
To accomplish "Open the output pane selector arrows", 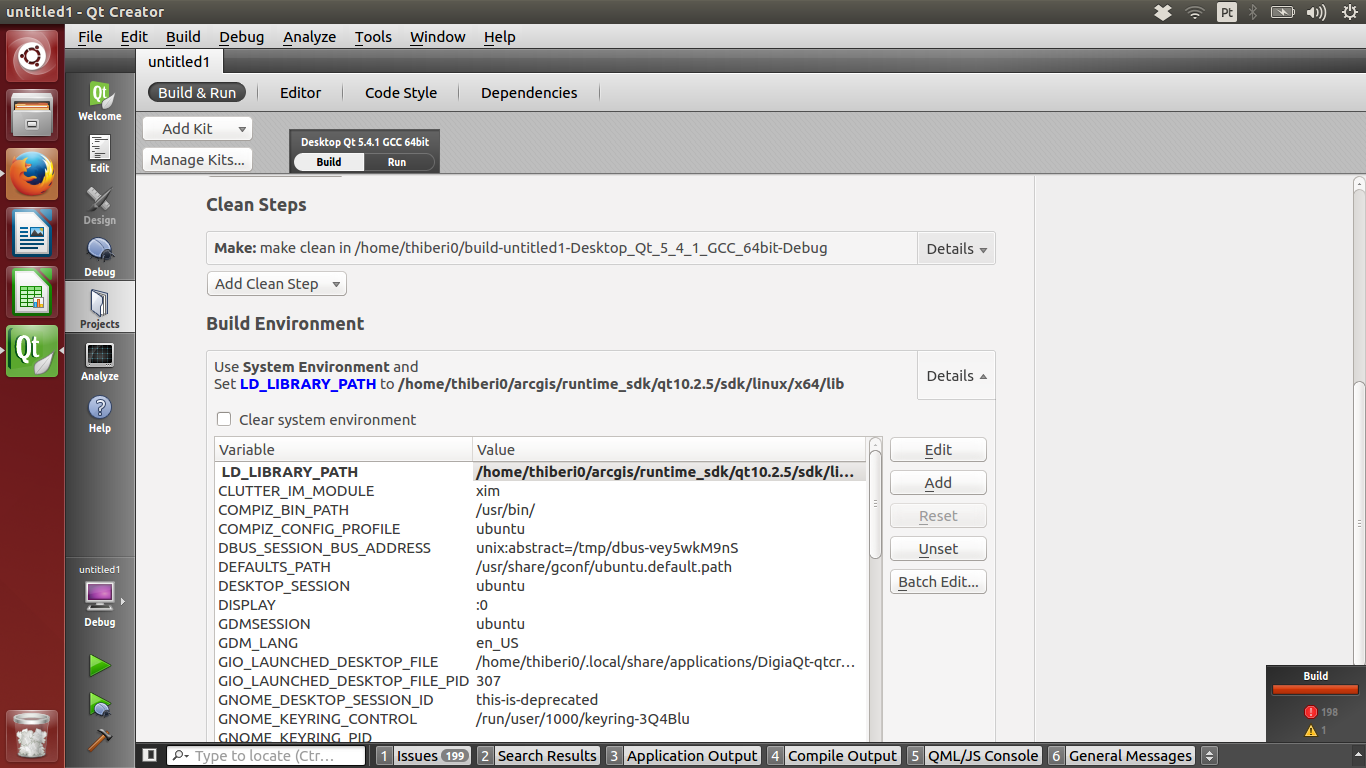I will [1209, 756].
